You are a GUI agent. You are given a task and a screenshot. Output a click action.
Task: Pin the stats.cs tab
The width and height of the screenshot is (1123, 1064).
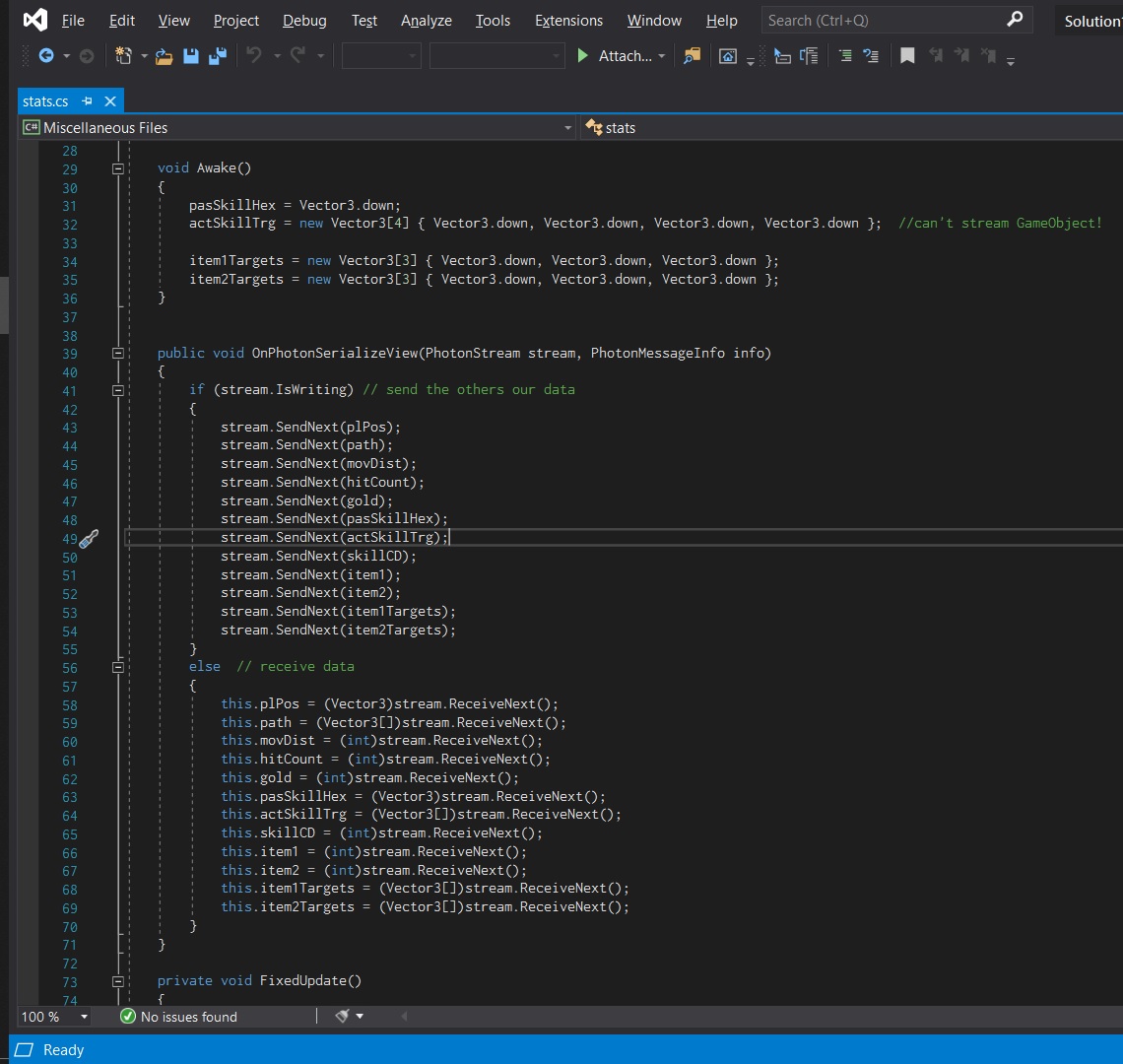tap(88, 101)
